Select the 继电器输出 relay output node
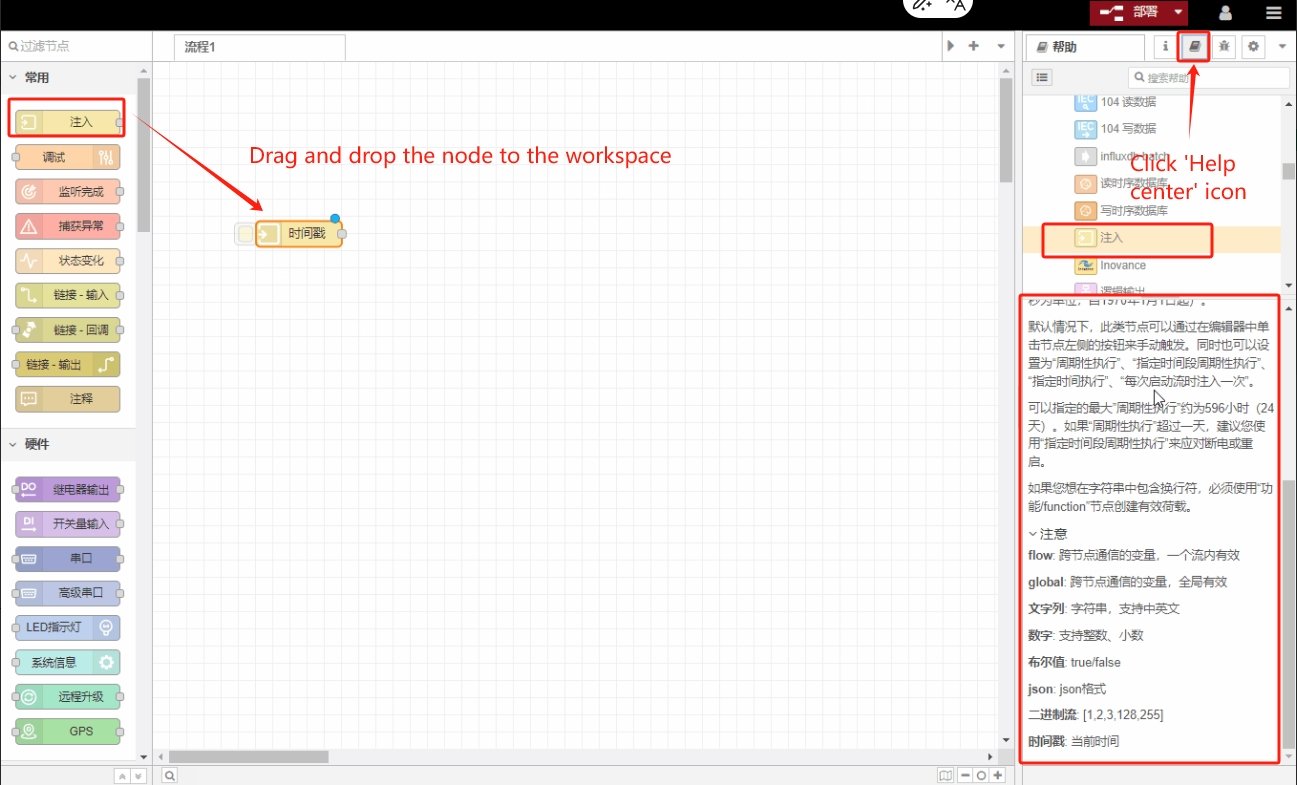Screen dimensions: 1297x785 pyautogui.click(x=68, y=489)
